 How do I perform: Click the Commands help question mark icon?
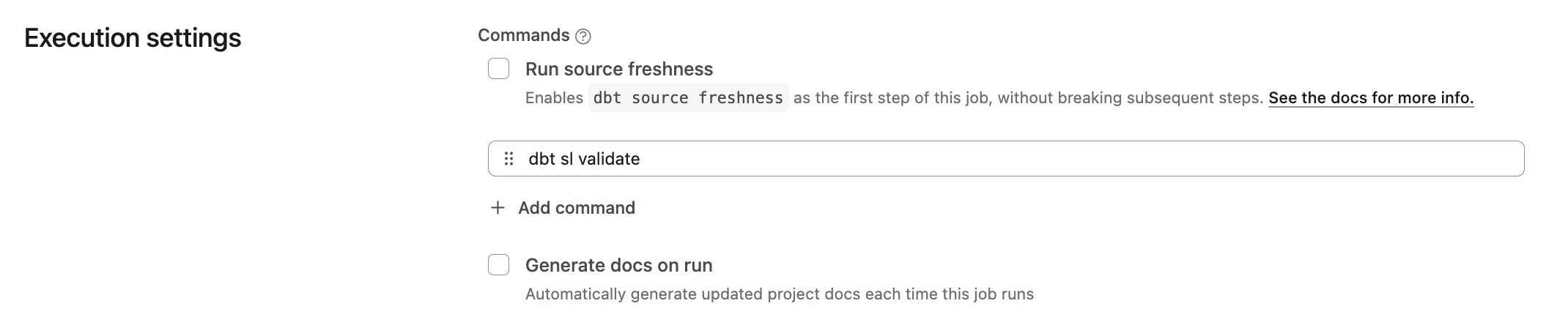pos(583,36)
